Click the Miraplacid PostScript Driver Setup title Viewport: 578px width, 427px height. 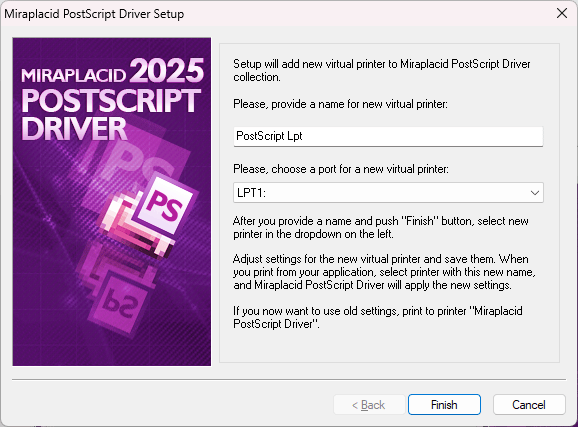pyautogui.click(x=94, y=14)
